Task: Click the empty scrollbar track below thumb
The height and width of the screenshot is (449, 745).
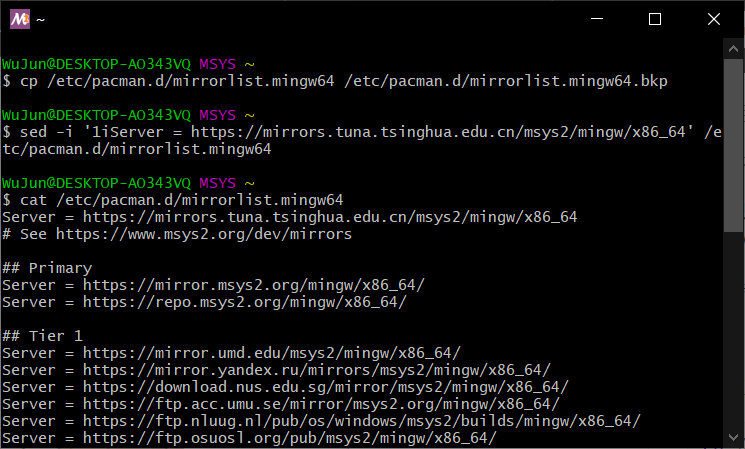Action: coord(733,330)
